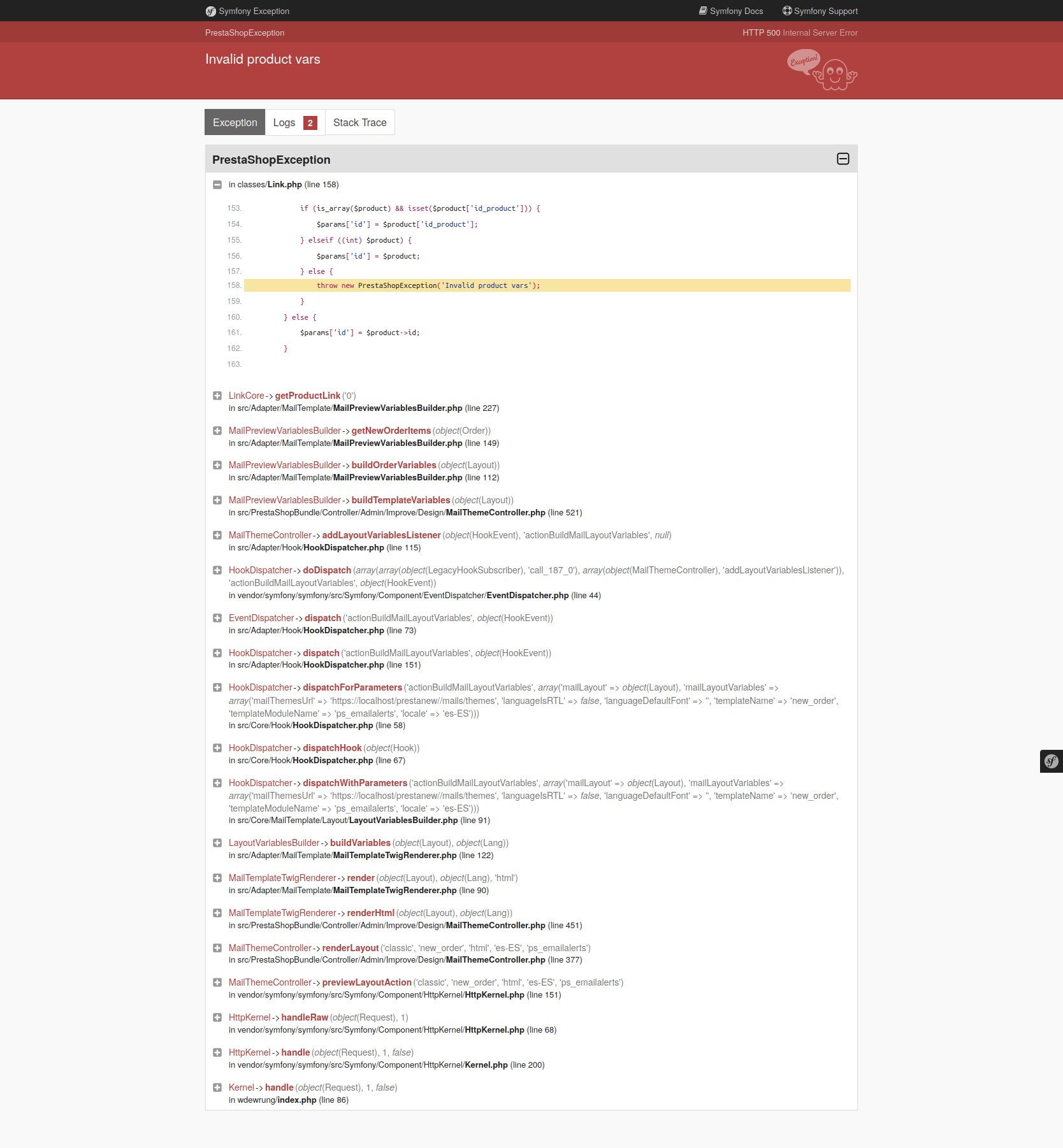Image resolution: width=1063 pixels, height=1148 pixels.
Task: Expand the HookDispatcher dispatch line 151 entry
Action: click(x=217, y=653)
